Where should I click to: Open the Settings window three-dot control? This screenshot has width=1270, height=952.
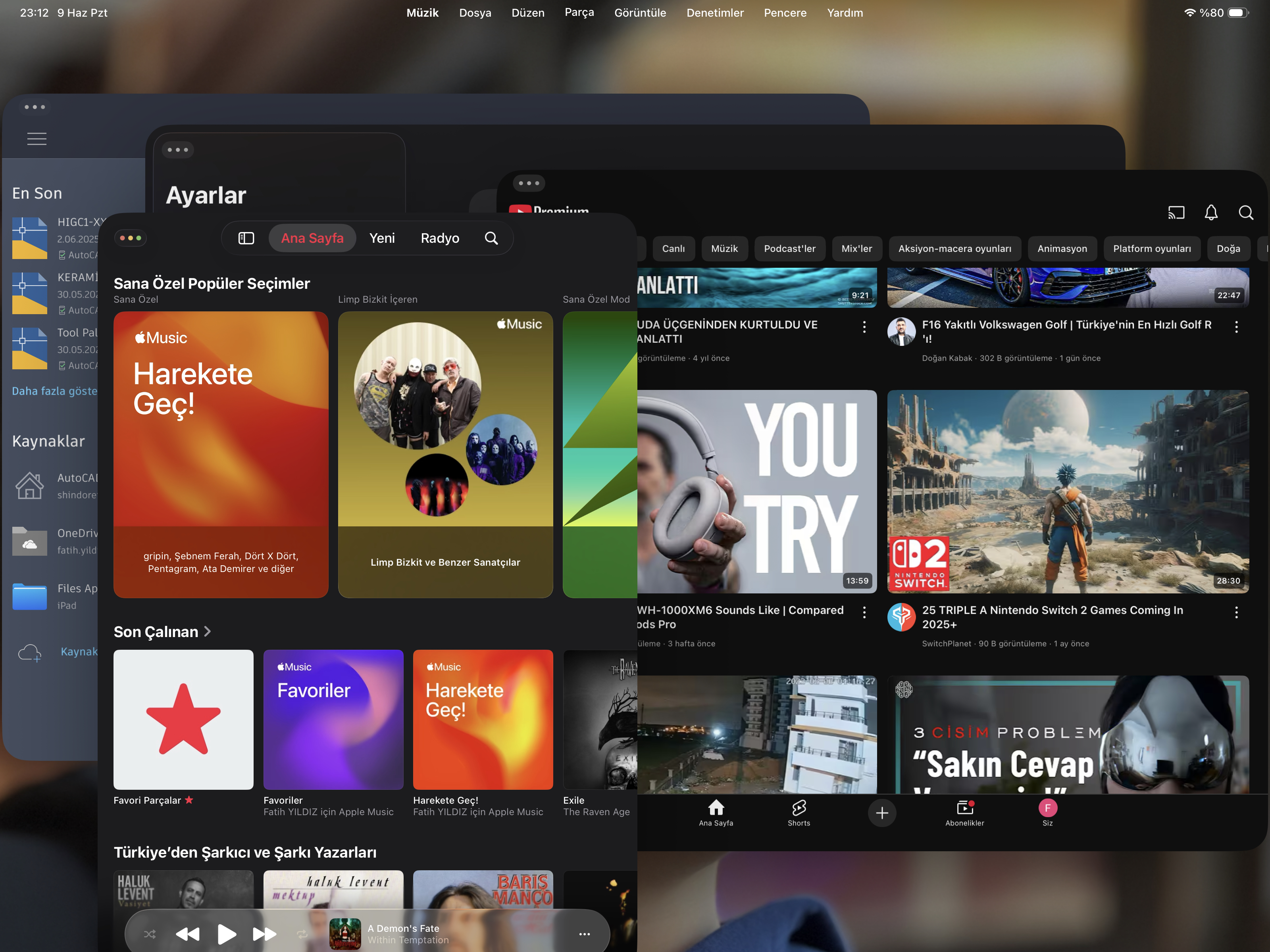click(x=177, y=150)
